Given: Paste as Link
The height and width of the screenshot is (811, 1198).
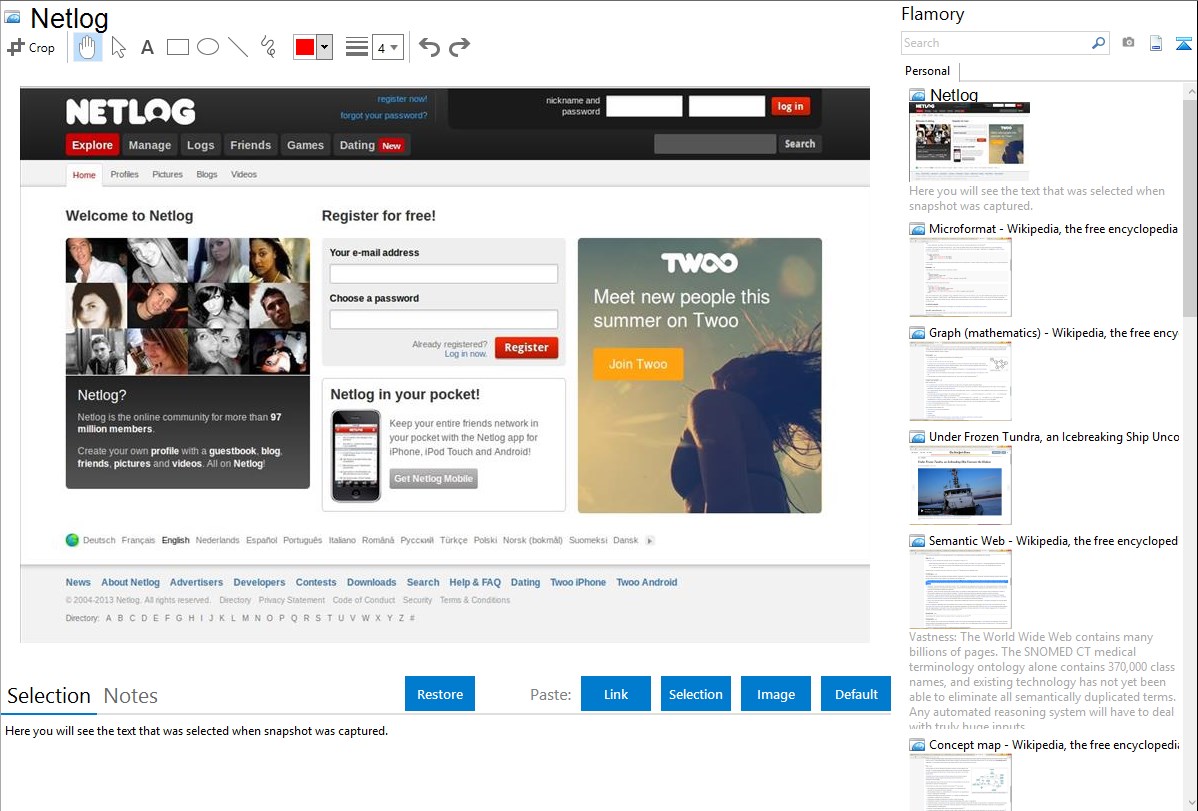Looking at the screenshot, I should (616, 694).
